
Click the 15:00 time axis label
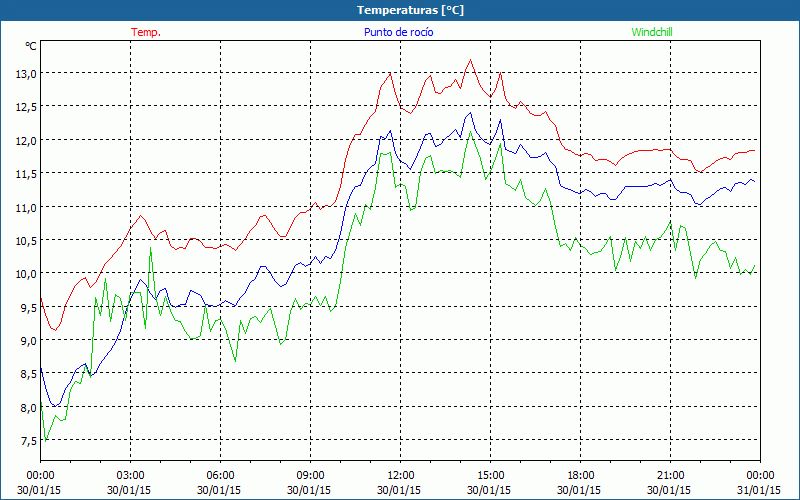(x=490, y=476)
